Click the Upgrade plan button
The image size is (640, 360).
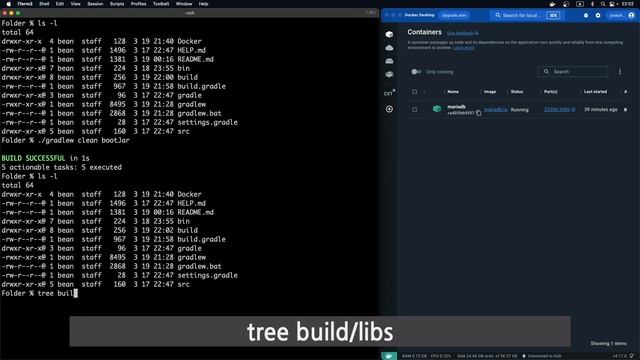(x=454, y=16)
